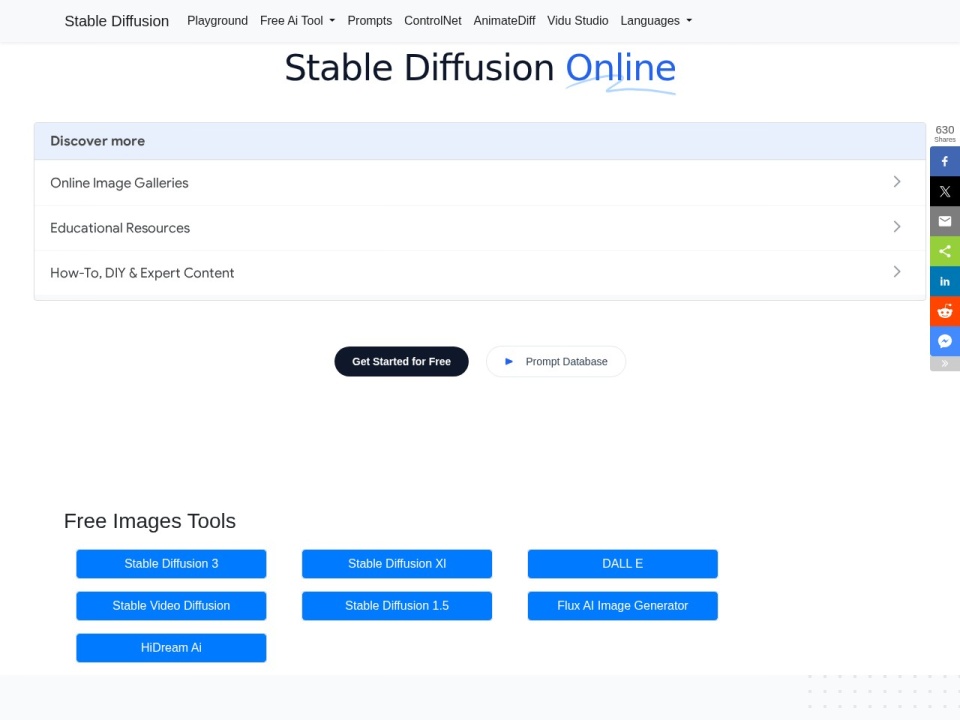Open Stable Video Diffusion tool
Image resolution: width=960 pixels, height=720 pixels.
tap(171, 606)
